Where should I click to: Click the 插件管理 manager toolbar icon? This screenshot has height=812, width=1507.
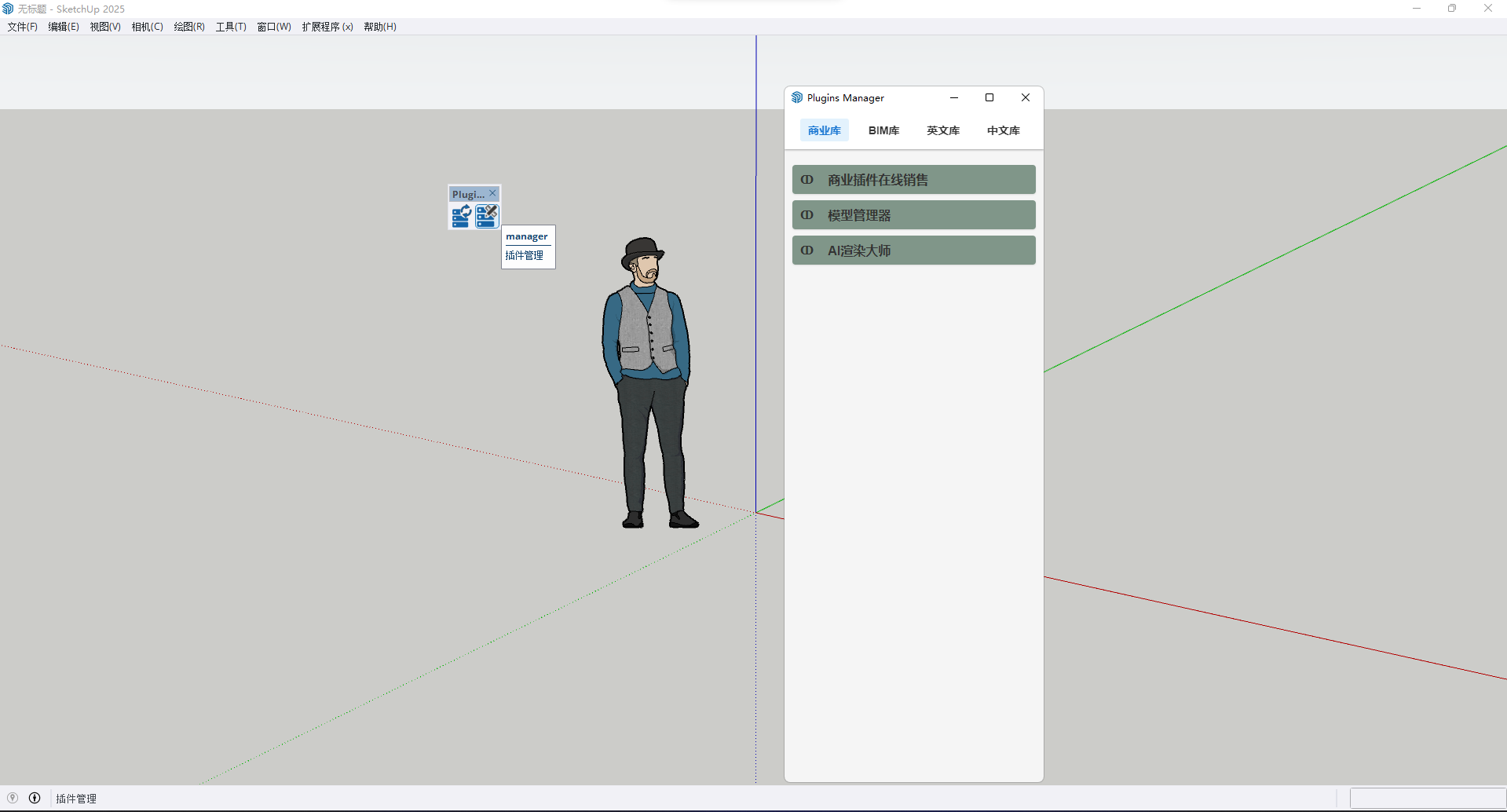tap(487, 216)
